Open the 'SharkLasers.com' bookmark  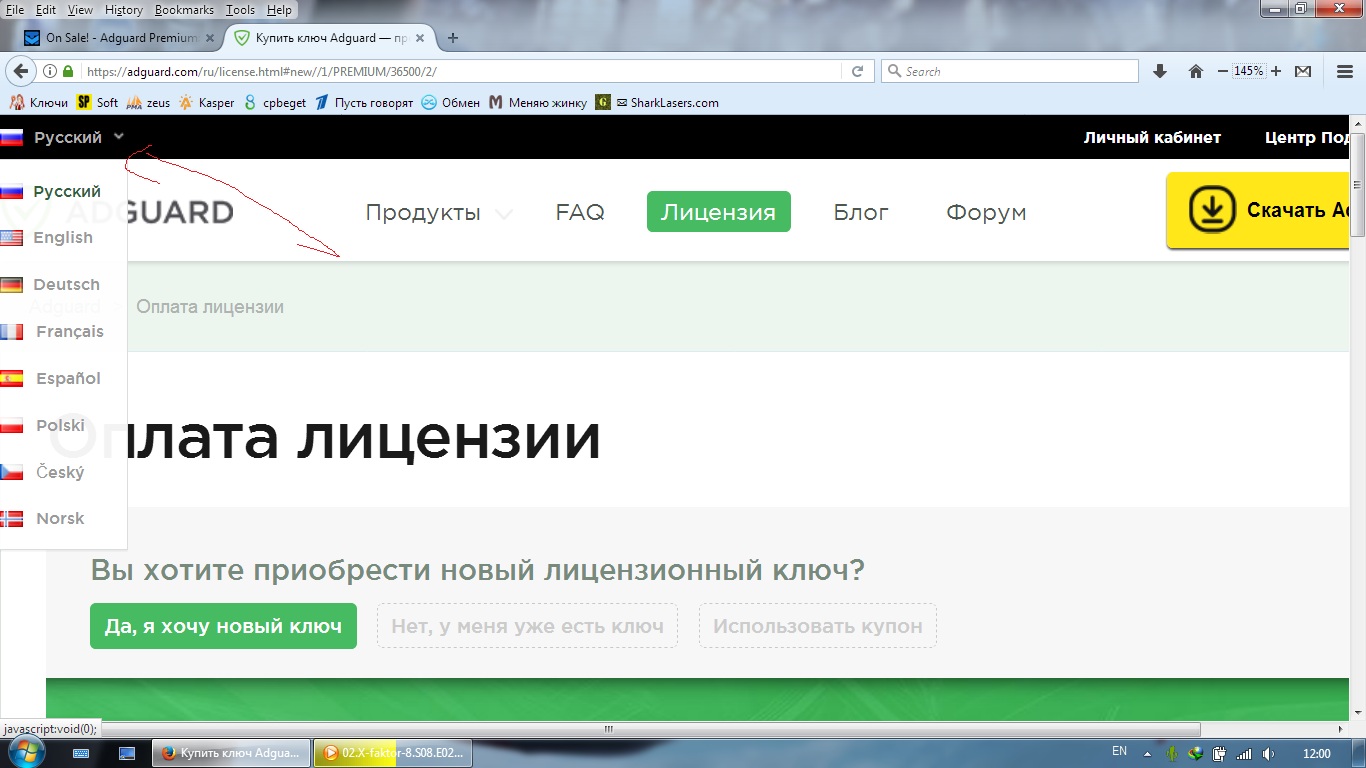657,102
